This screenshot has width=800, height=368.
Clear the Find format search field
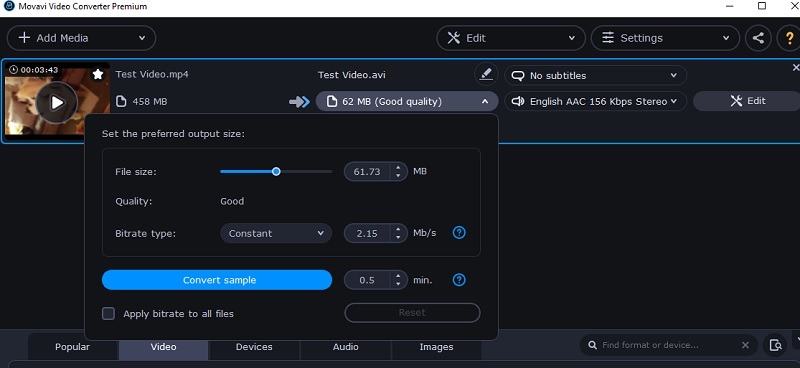click(745, 346)
